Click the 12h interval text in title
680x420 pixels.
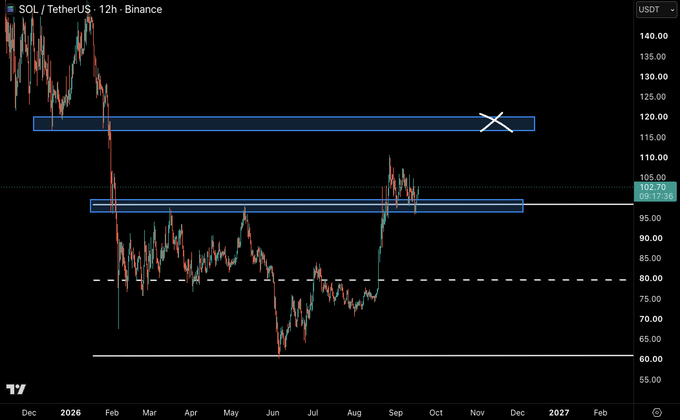tap(108, 9)
